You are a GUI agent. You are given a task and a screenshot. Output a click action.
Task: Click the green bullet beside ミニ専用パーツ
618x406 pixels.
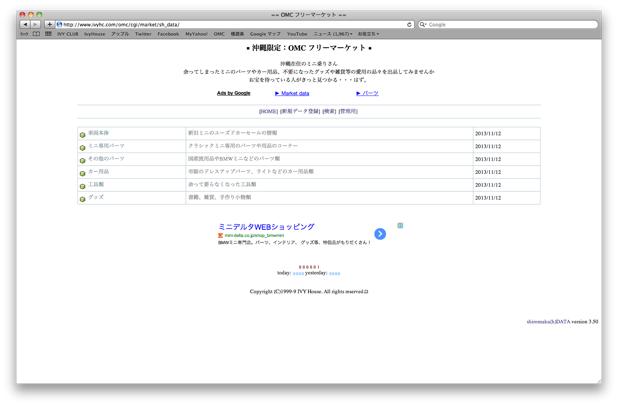click(82, 148)
